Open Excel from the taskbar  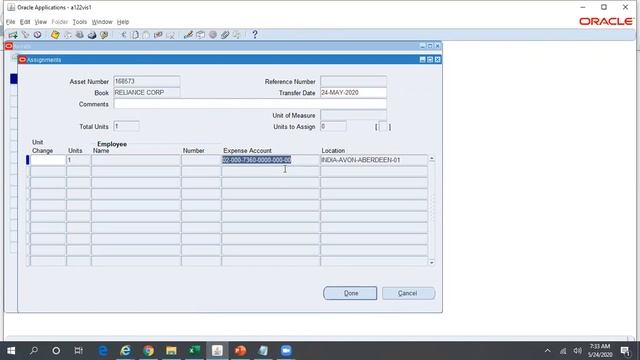pos(194,351)
